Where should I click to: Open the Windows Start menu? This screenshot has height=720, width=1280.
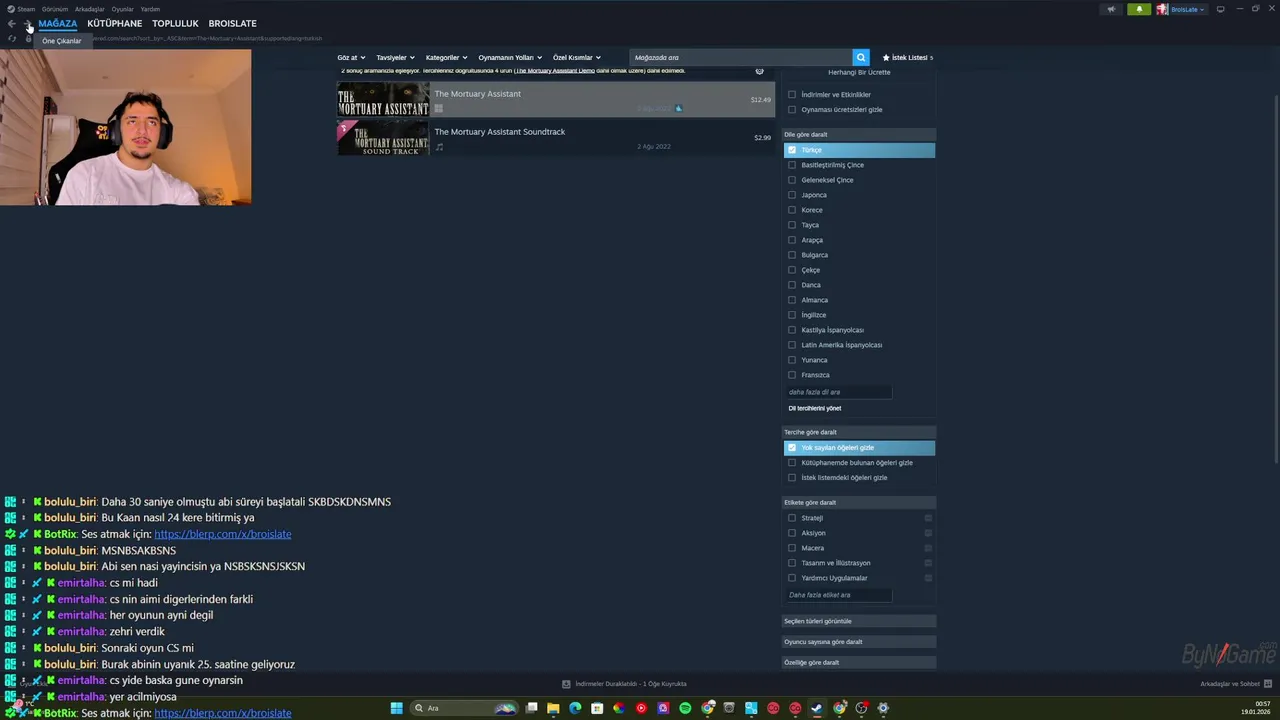[396, 708]
